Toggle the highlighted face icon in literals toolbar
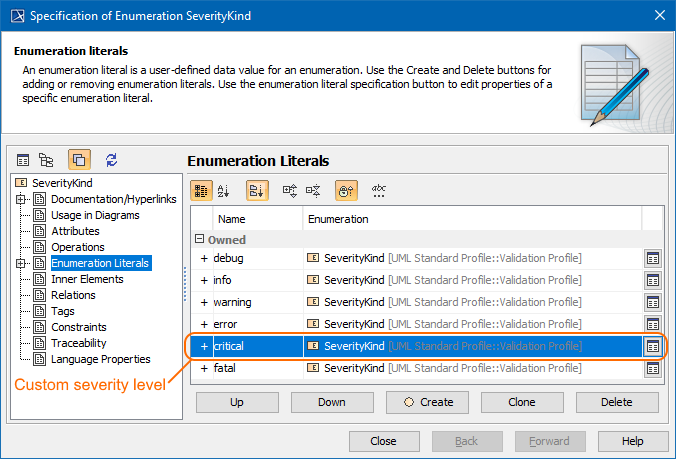Image resolution: width=676 pixels, height=459 pixels. (x=346, y=189)
